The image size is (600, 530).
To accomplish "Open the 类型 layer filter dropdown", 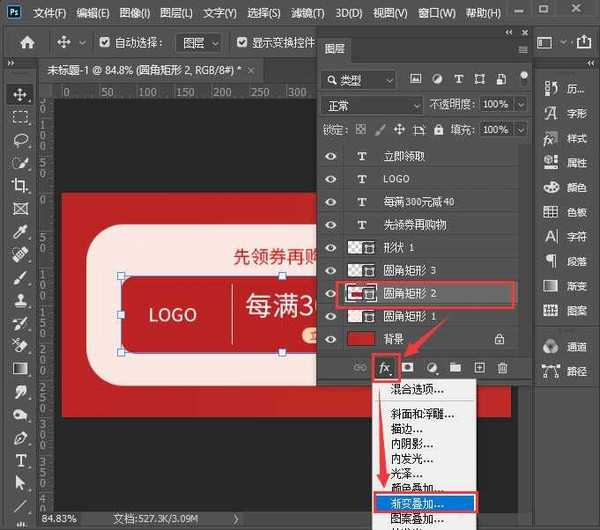I will pyautogui.click(x=366, y=80).
